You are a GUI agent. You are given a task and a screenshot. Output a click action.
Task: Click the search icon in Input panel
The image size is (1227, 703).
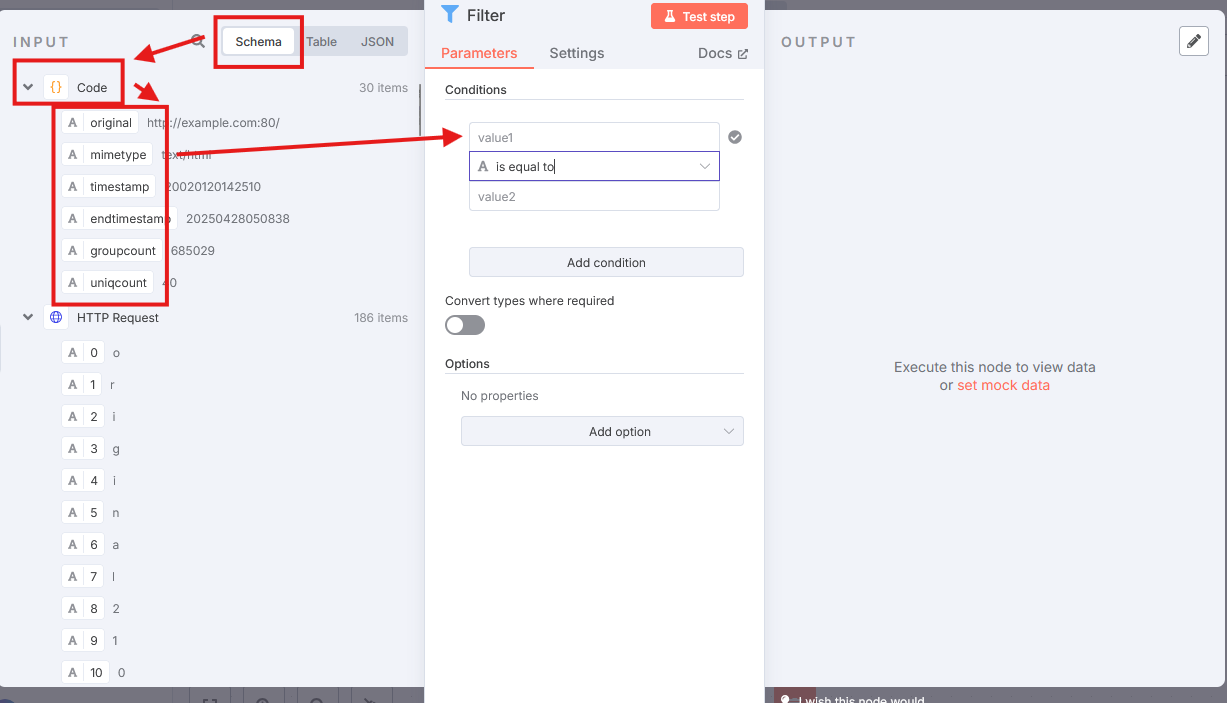(198, 42)
